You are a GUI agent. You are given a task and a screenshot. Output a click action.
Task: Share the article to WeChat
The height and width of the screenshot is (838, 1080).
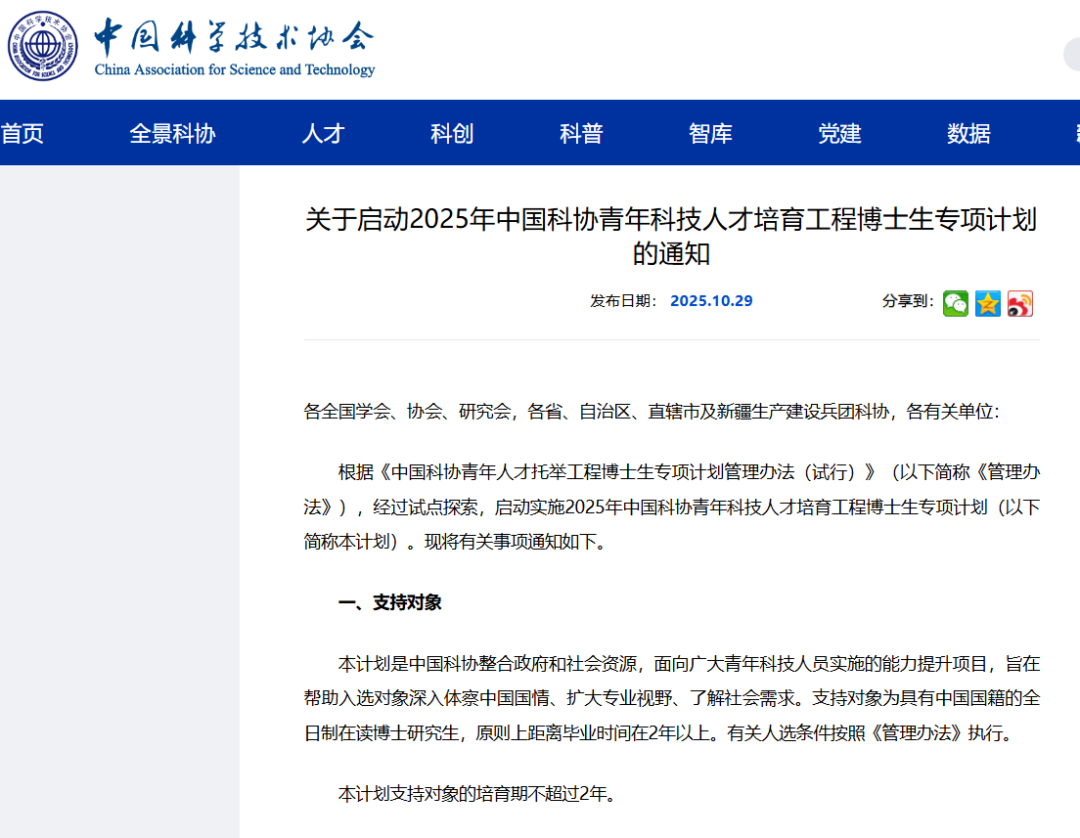[x=955, y=303]
